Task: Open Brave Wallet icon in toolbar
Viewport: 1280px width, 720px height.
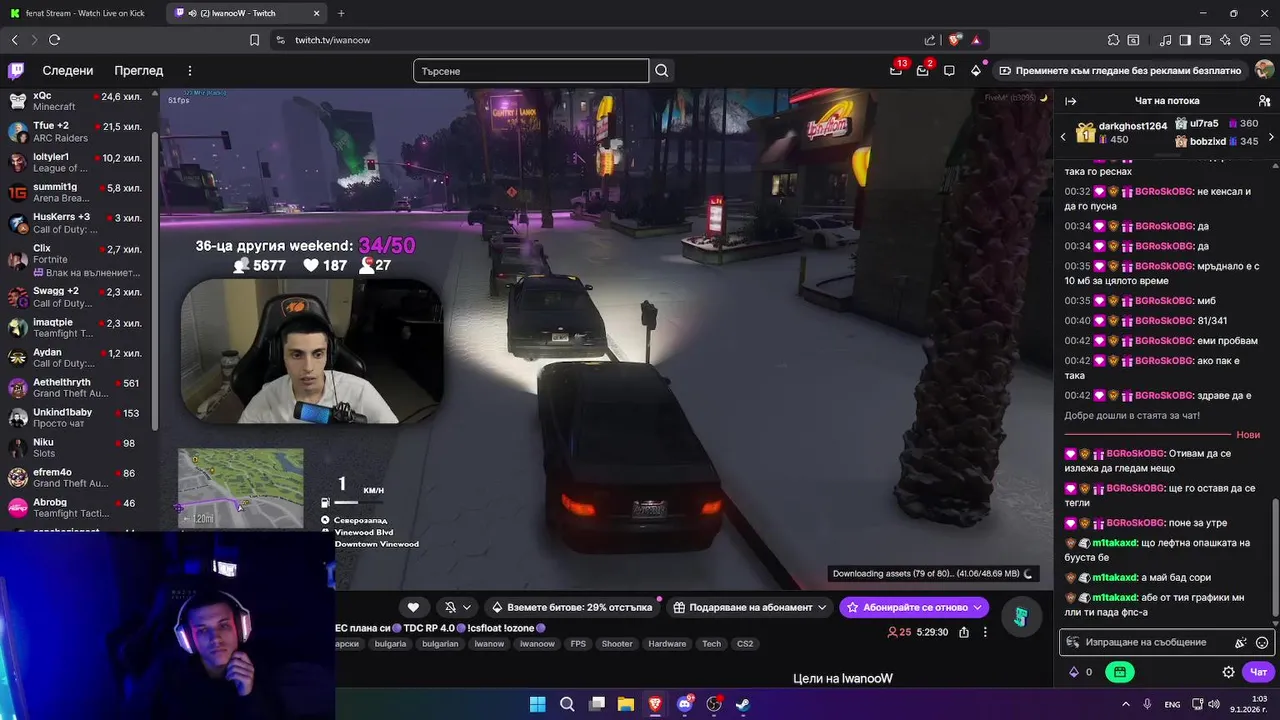Action: (1206, 40)
